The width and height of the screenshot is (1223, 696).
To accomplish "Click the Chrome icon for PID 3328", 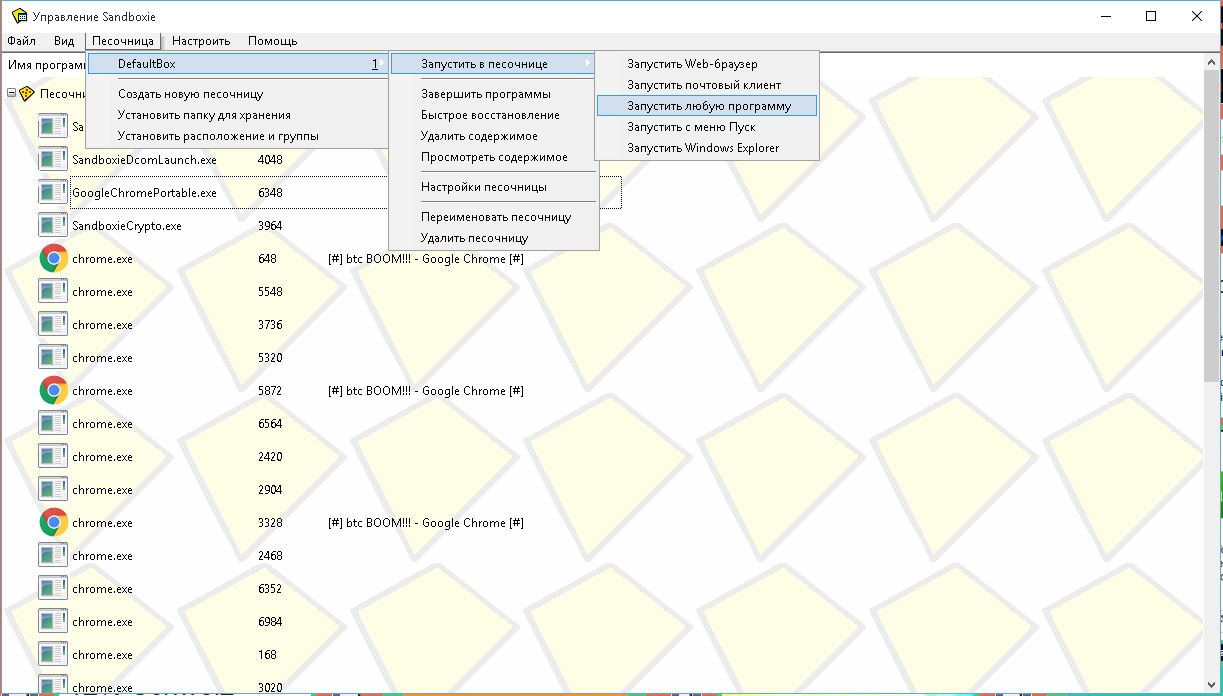I will 53,523.
